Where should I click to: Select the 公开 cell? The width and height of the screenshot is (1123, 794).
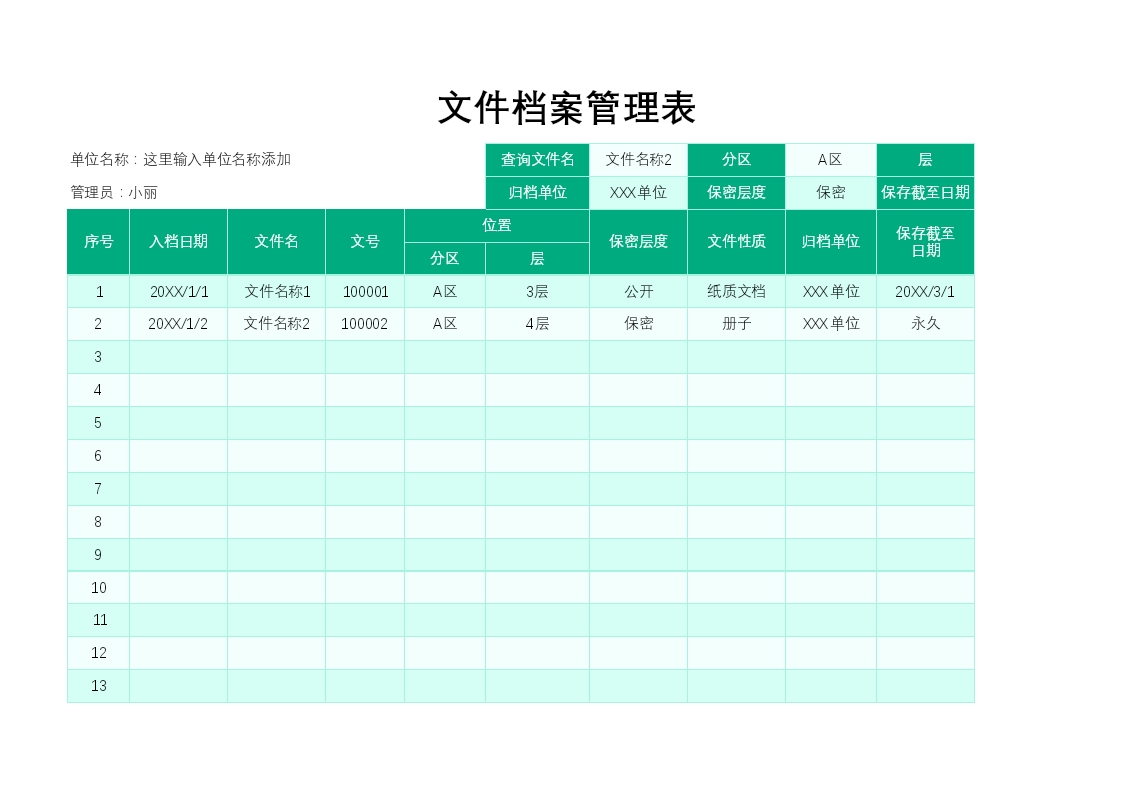click(x=638, y=291)
